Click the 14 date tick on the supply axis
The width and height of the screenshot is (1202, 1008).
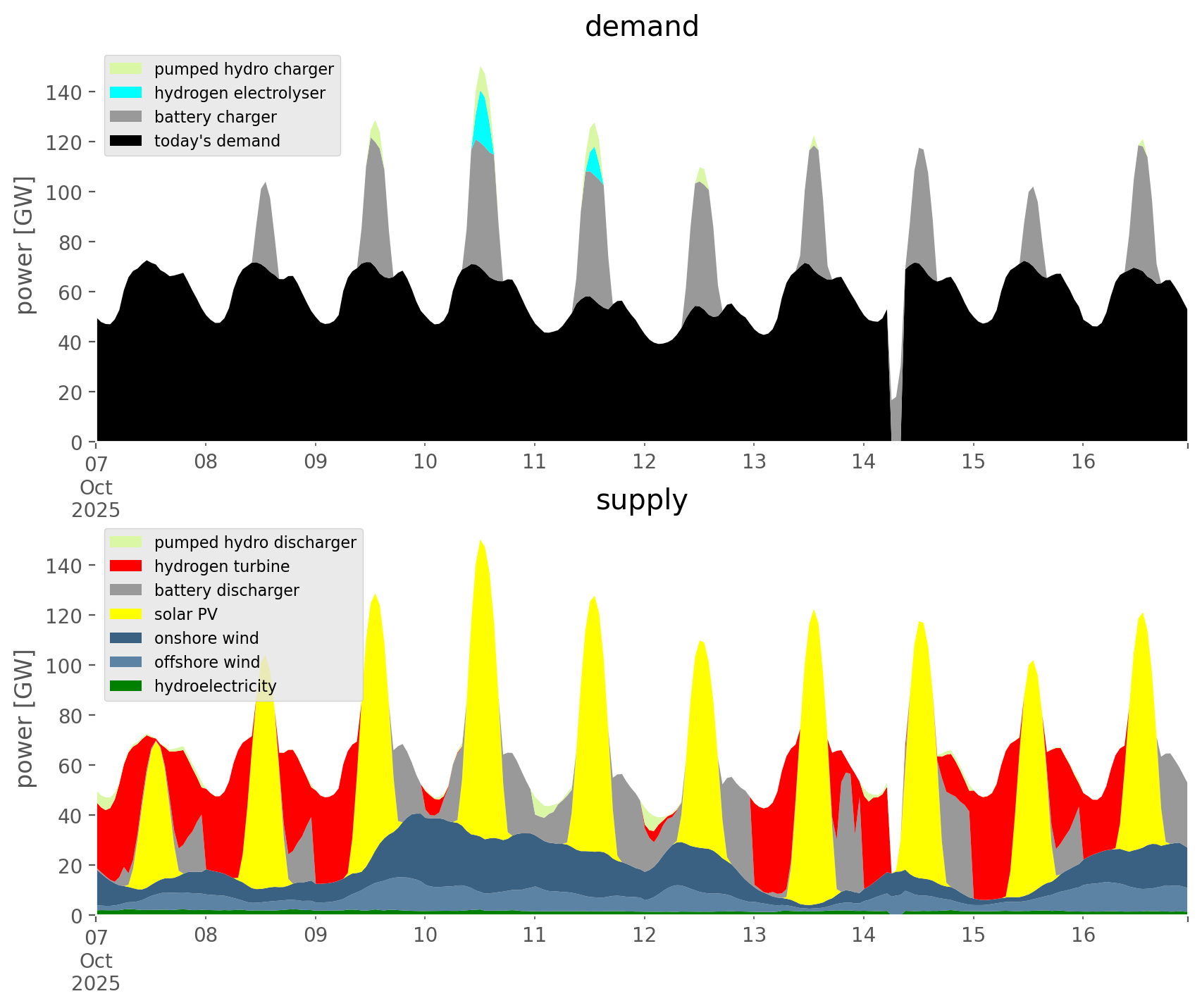pyautogui.click(x=863, y=935)
